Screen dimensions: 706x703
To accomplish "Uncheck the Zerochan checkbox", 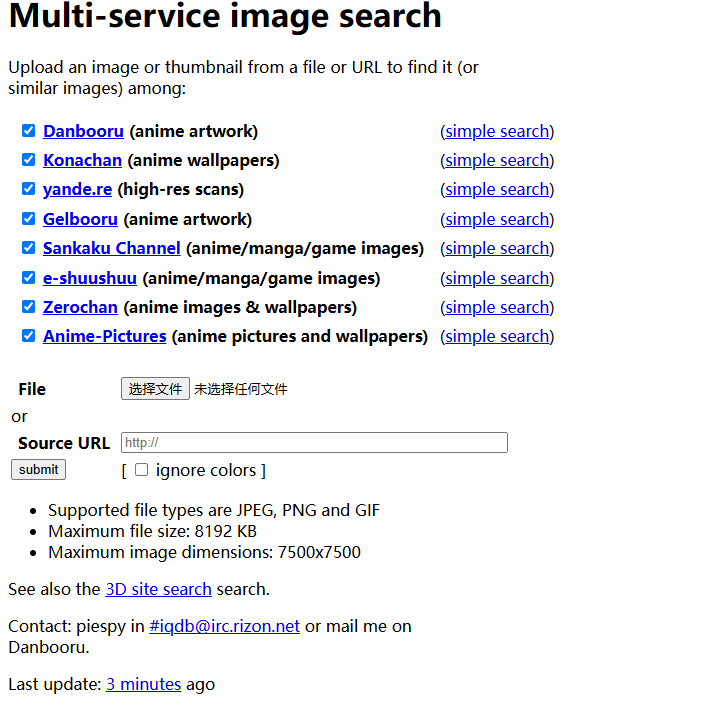I will pyautogui.click(x=28, y=307).
